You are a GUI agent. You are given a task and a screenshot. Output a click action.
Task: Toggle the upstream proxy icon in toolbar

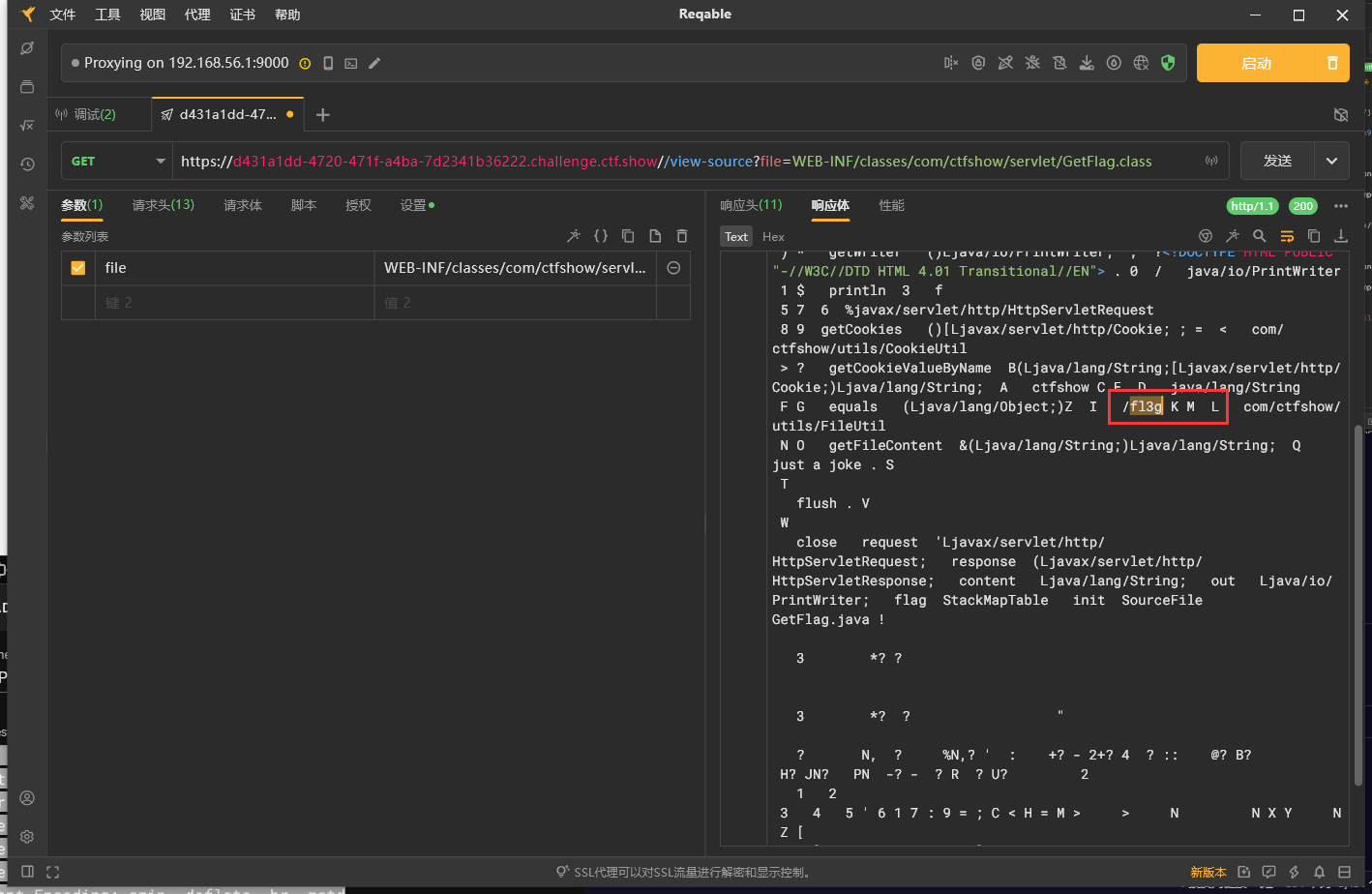coord(951,63)
